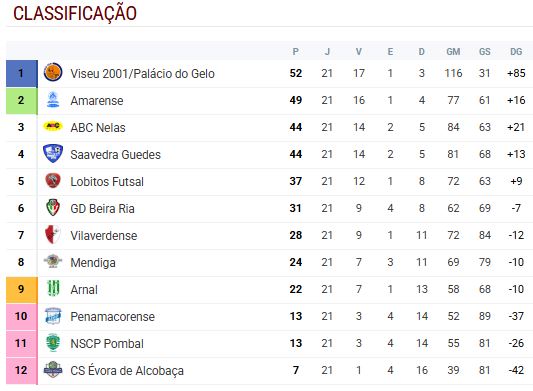Click the CS Évora de Alcobaça crest
Viewport: 533px width, 391px height.
click(53, 370)
